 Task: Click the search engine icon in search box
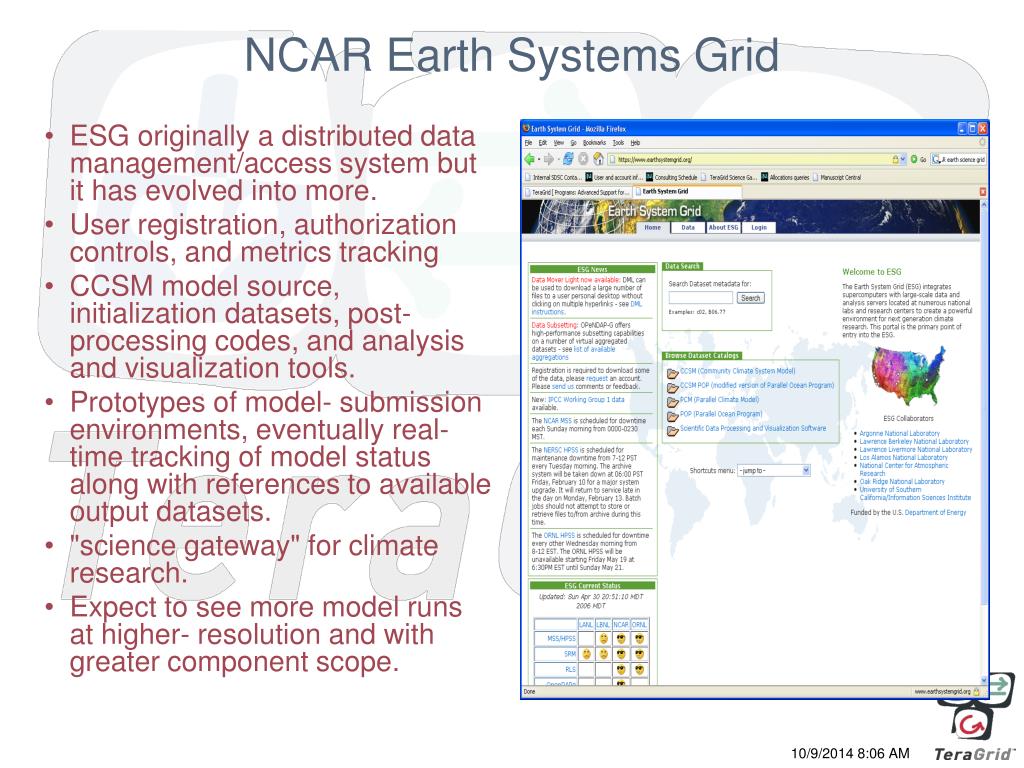pyautogui.click(x=936, y=159)
